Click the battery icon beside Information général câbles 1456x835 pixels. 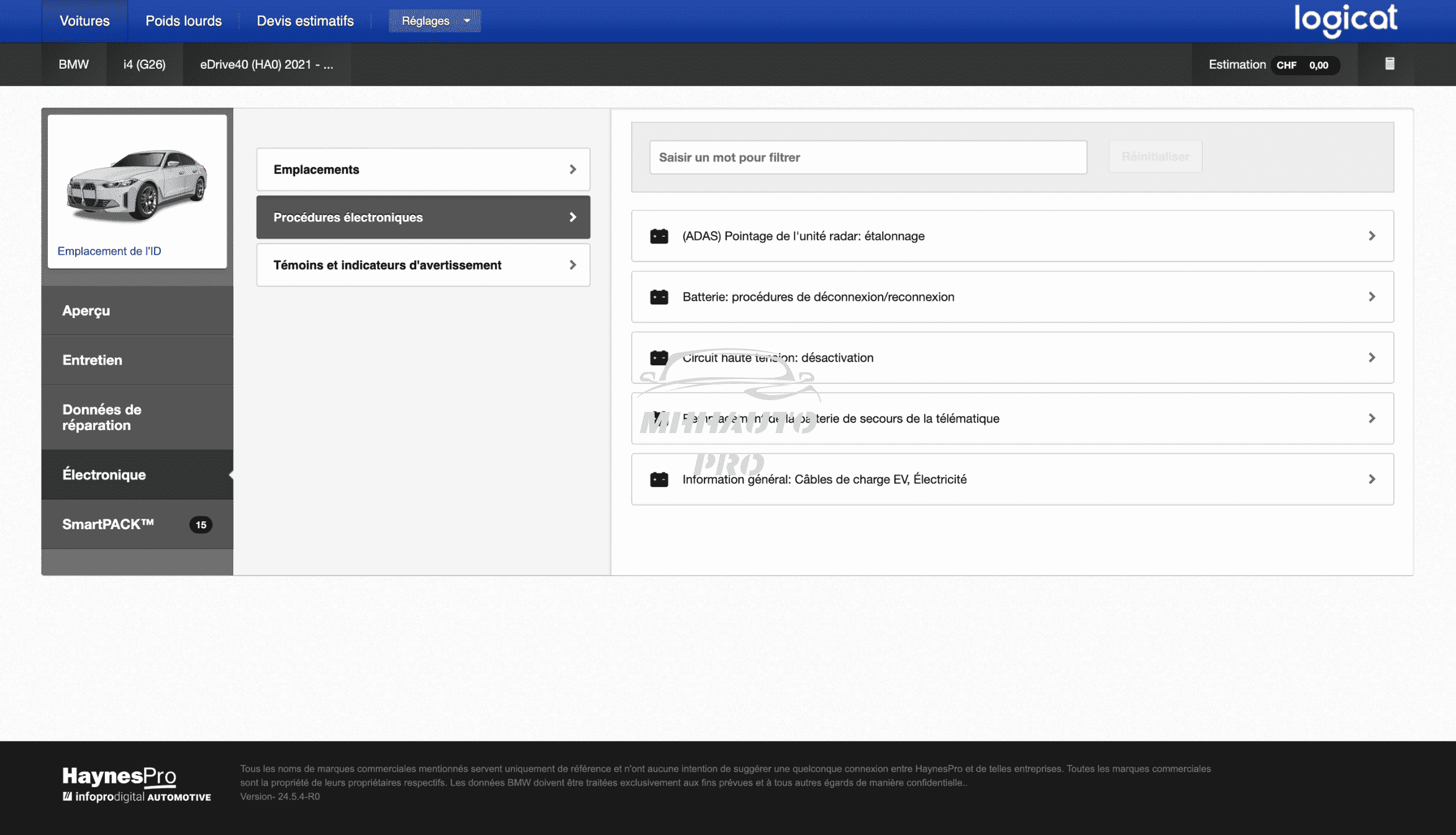[658, 480]
